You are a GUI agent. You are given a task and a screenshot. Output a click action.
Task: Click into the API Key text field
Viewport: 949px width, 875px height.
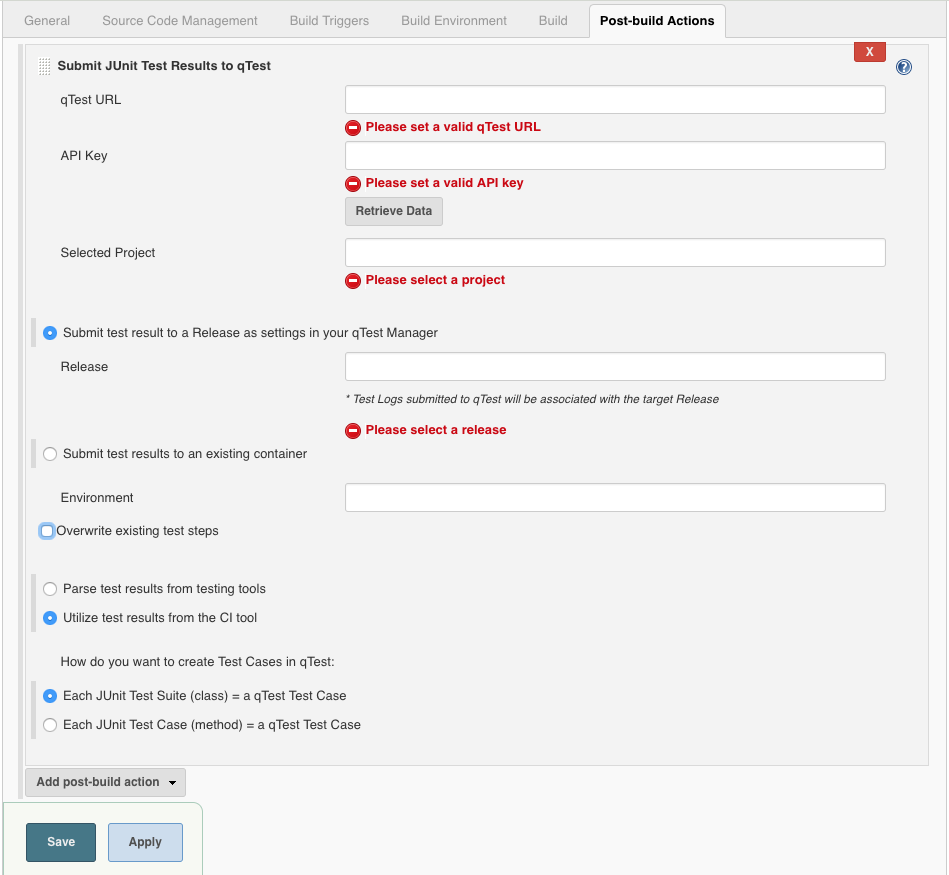click(x=615, y=156)
